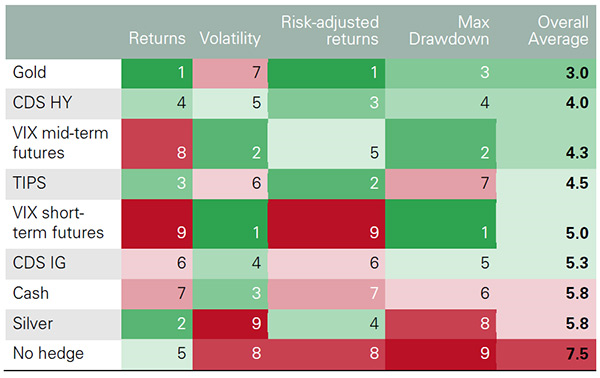Click the Gold row label
This screenshot has width=600, height=378.
[x=29, y=72]
